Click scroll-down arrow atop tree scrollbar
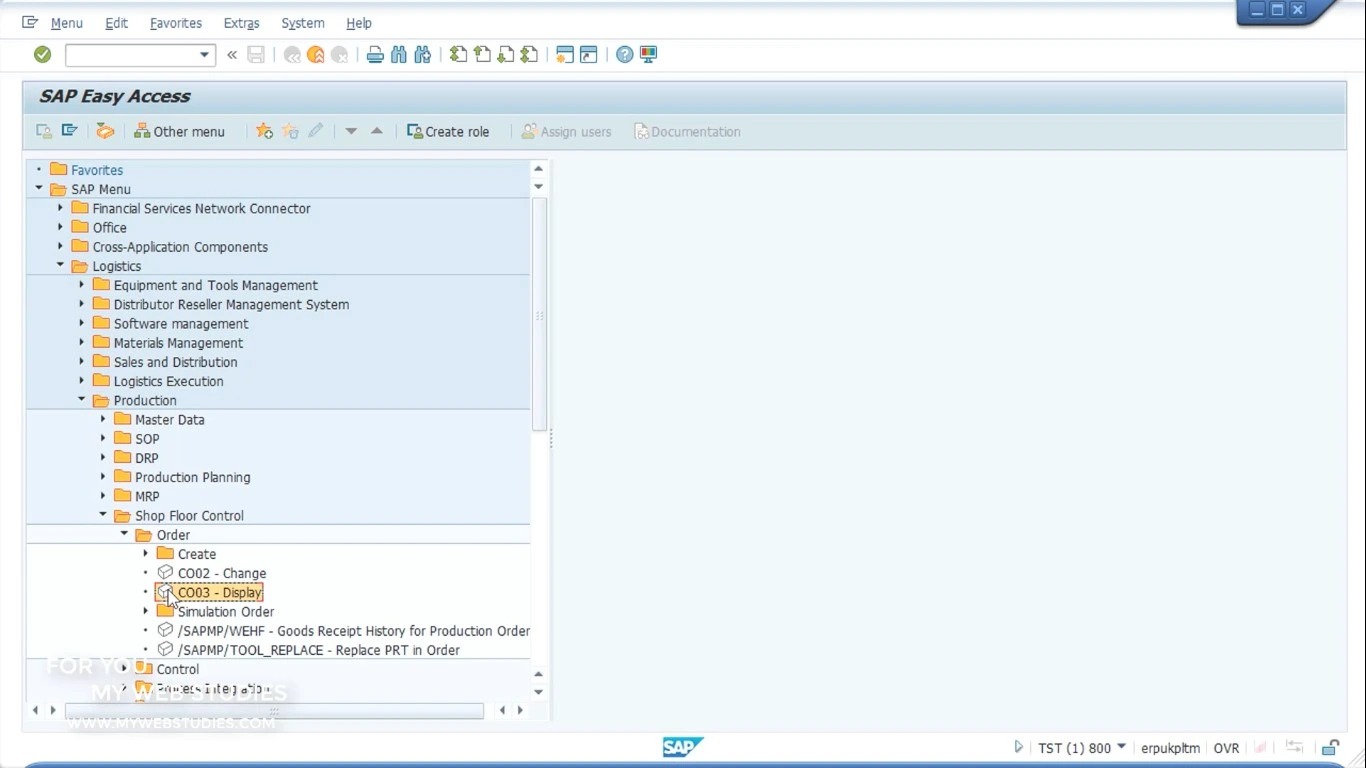1366x768 pixels. (539, 187)
